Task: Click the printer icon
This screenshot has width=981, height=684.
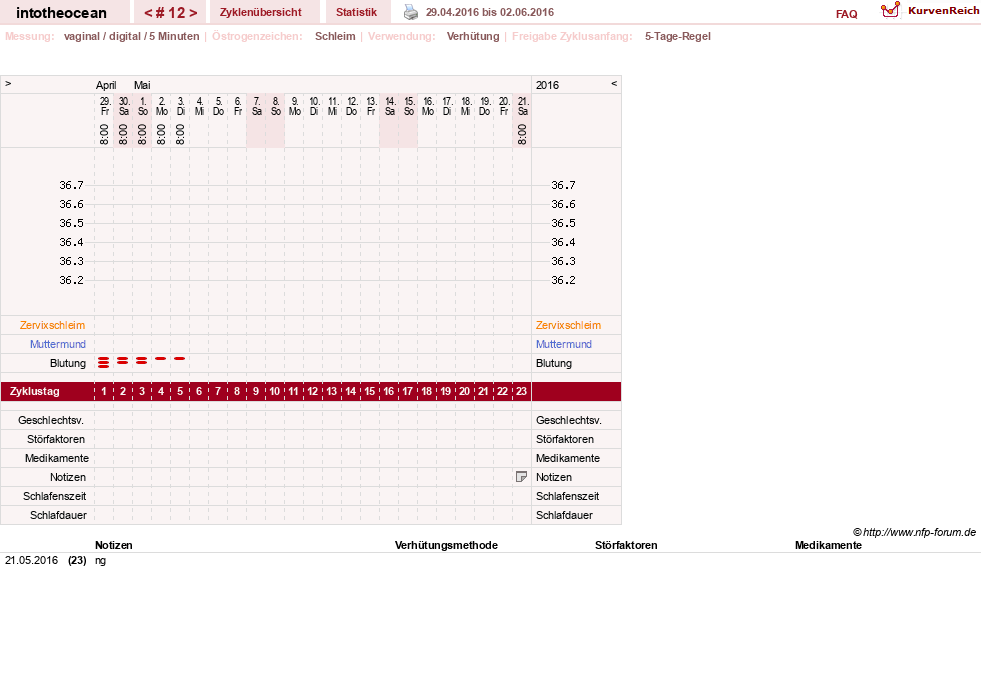Action: 410,12
